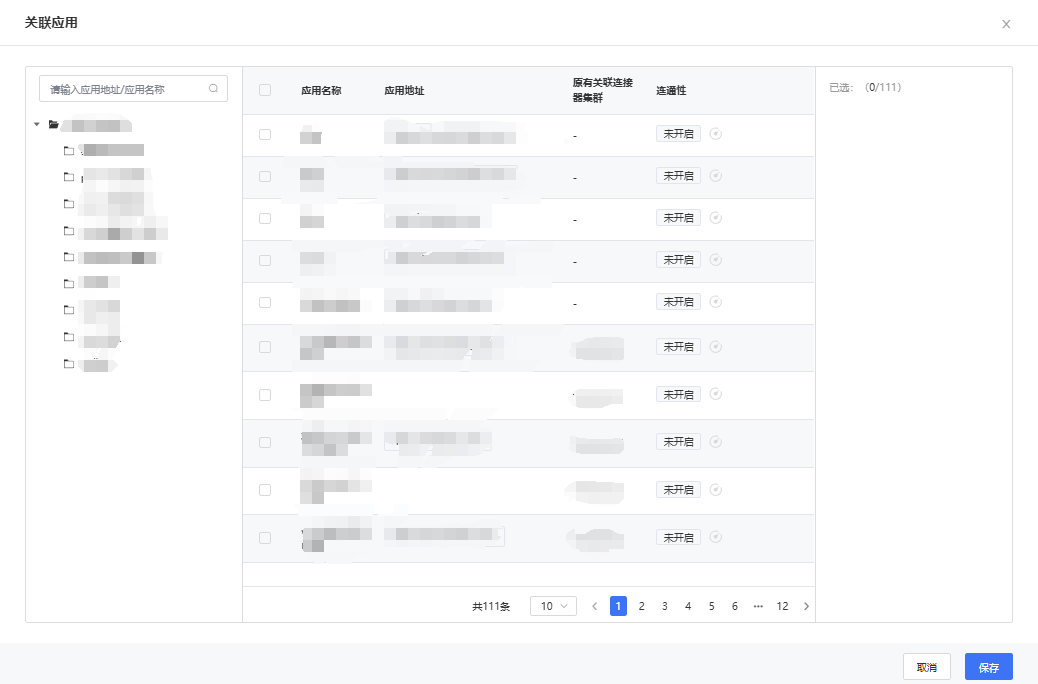Tick the checkbox on the first application row
The height and width of the screenshot is (684, 1038).
click(x=265, y=134)
